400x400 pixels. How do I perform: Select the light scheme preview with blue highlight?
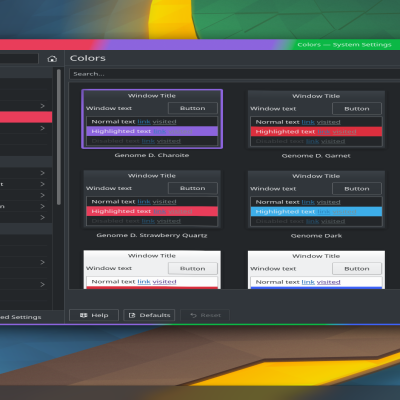pyautogui.click(x=316, y=270)
